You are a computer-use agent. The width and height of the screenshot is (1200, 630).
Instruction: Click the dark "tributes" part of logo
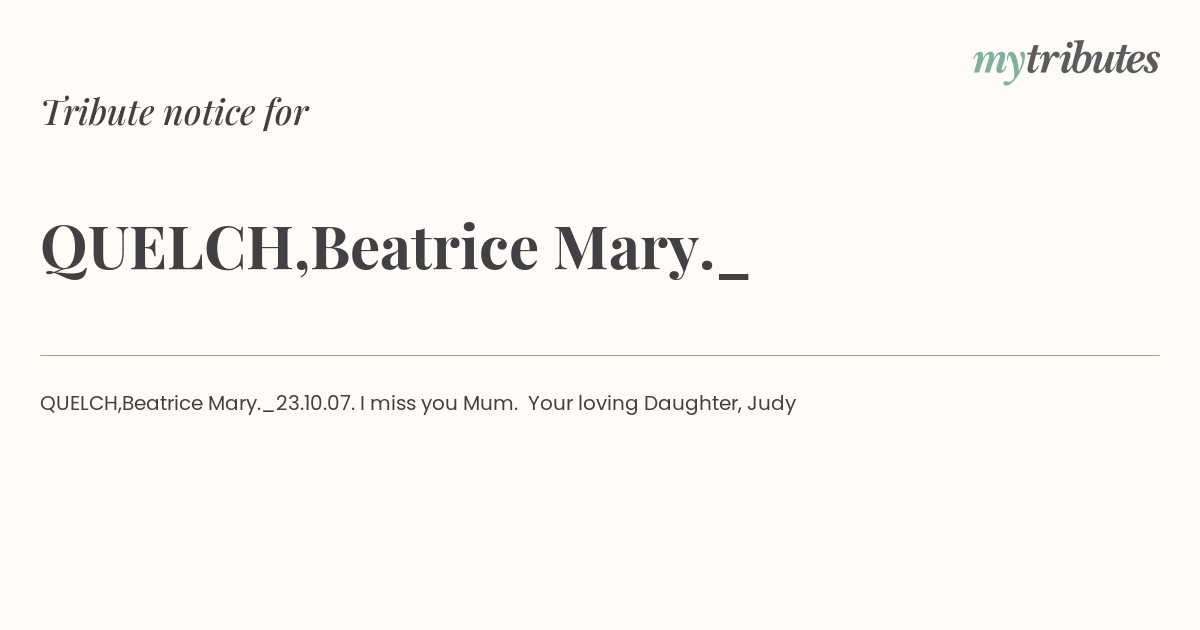pos(1093,59)
